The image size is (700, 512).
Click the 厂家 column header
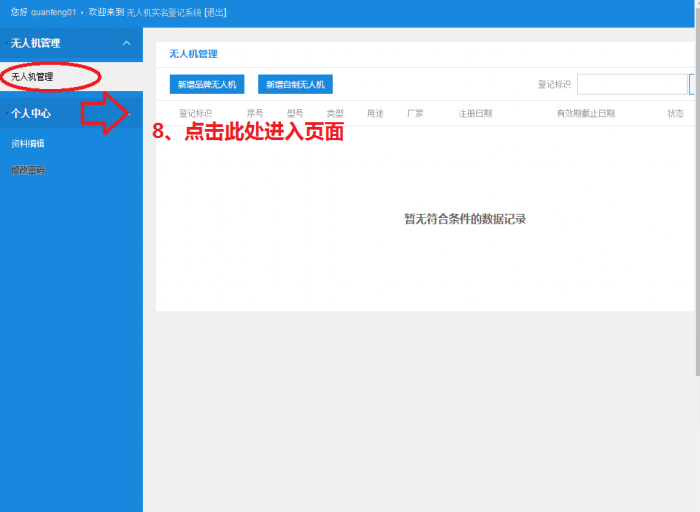[x=415, y=113]
